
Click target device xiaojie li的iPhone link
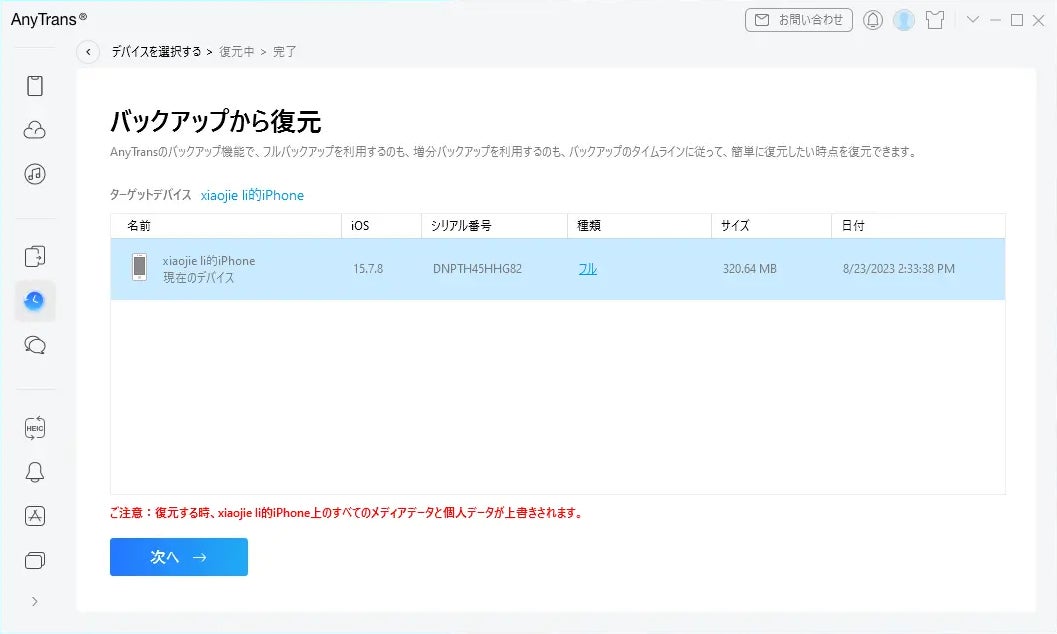(252, 195)
